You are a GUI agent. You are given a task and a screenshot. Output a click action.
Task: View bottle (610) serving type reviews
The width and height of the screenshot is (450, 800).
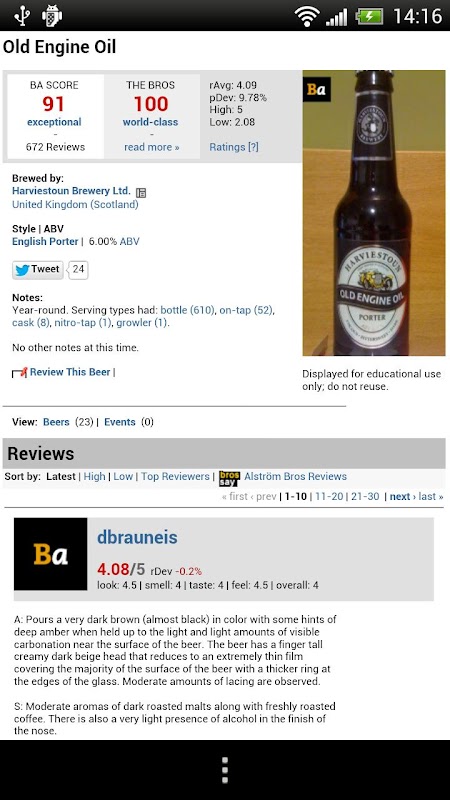point(187,310)
